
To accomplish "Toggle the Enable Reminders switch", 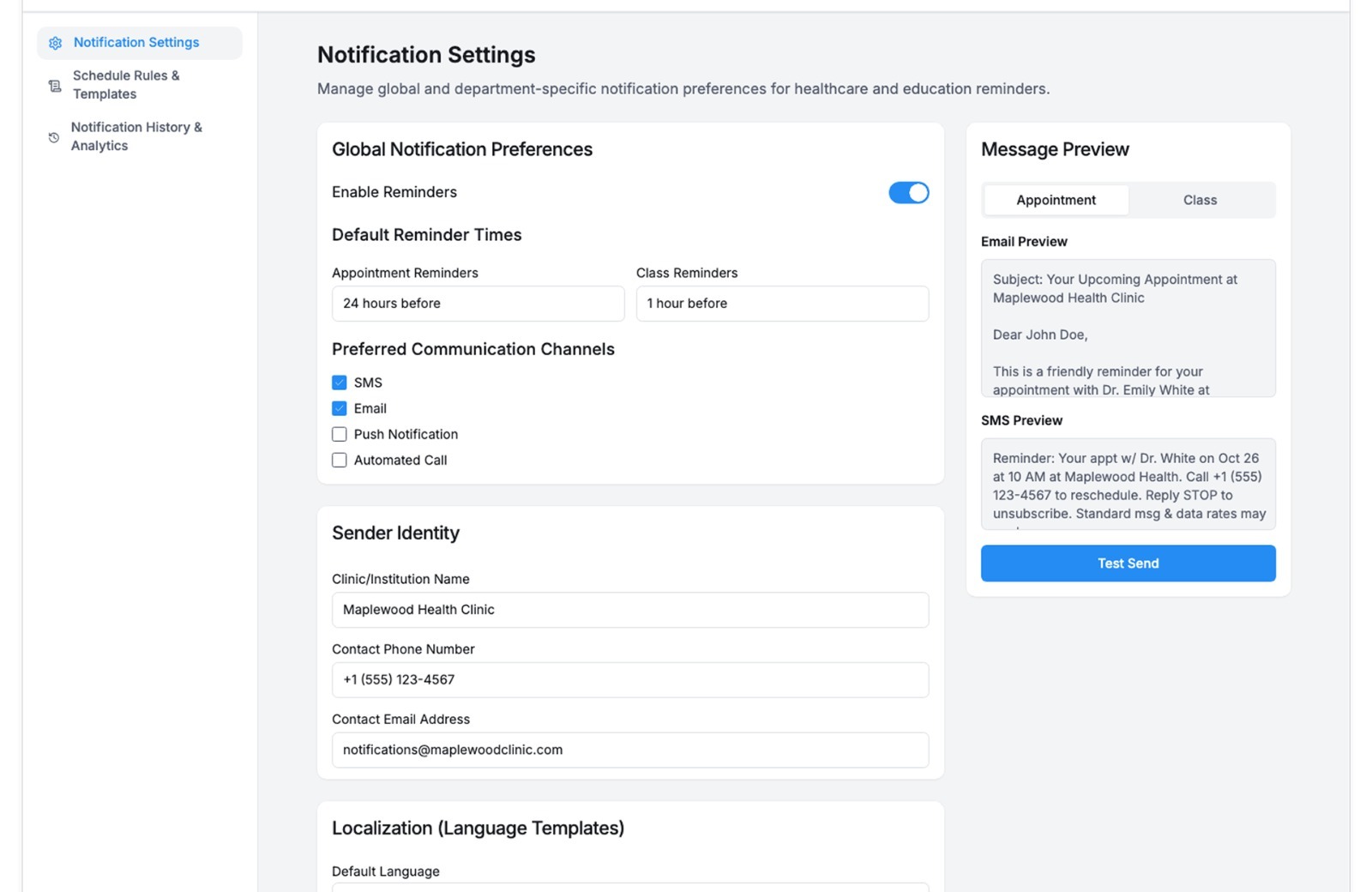I will [x=908, y=193].
